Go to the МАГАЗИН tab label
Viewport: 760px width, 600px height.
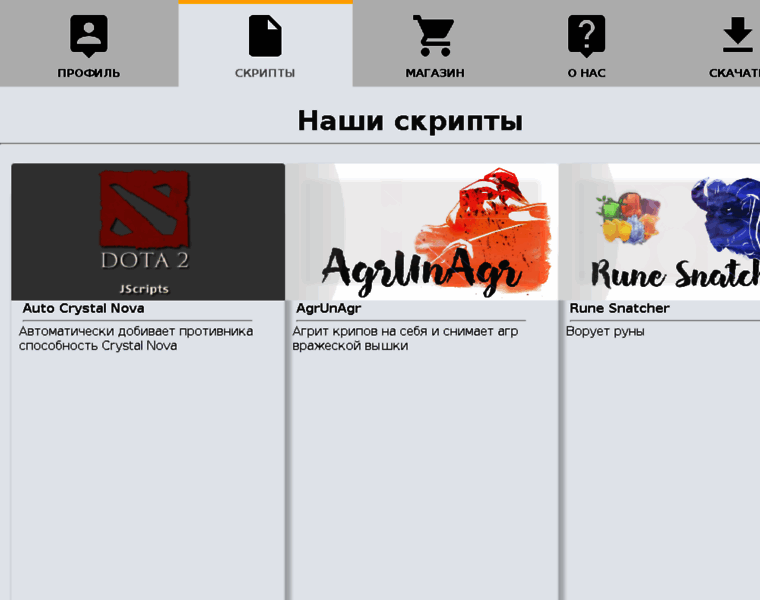pyautogui.click(x=435, y=73)
